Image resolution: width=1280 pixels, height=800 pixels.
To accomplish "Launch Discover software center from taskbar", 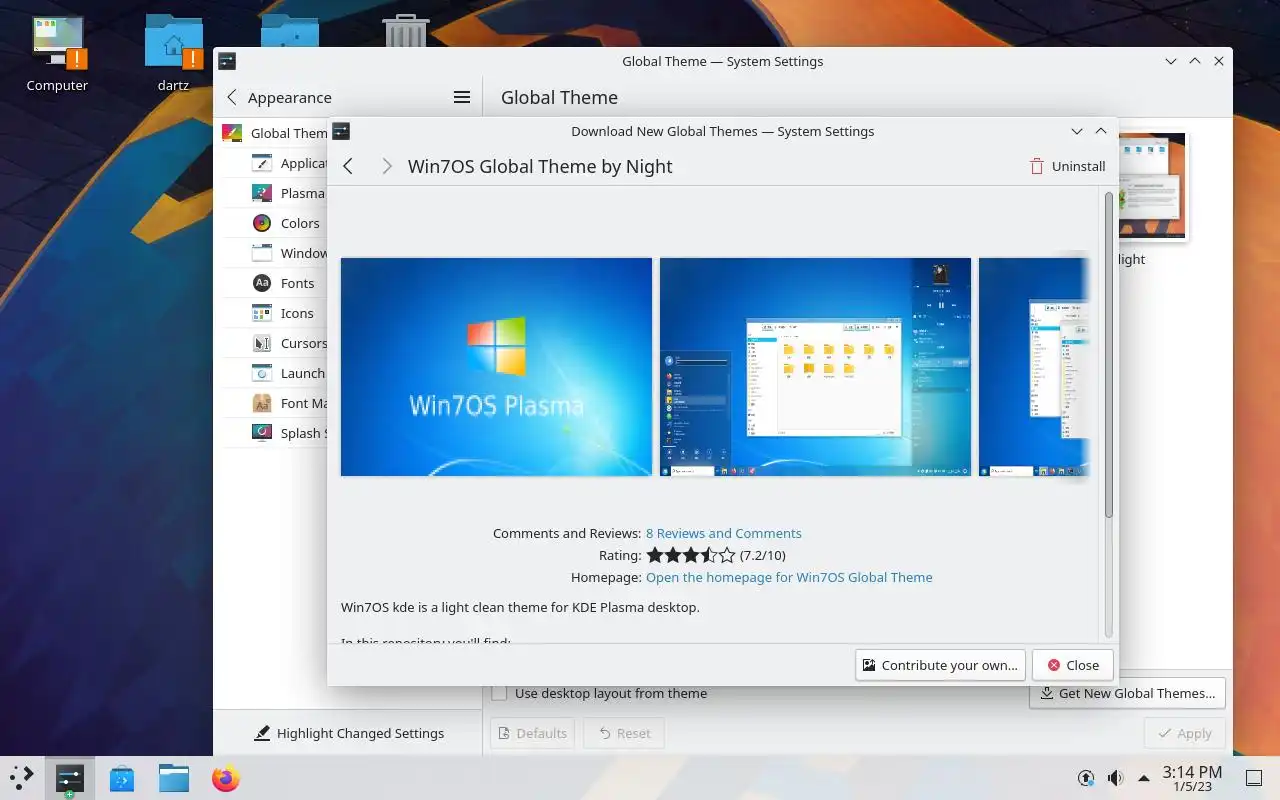I will (x=122, y=778).
